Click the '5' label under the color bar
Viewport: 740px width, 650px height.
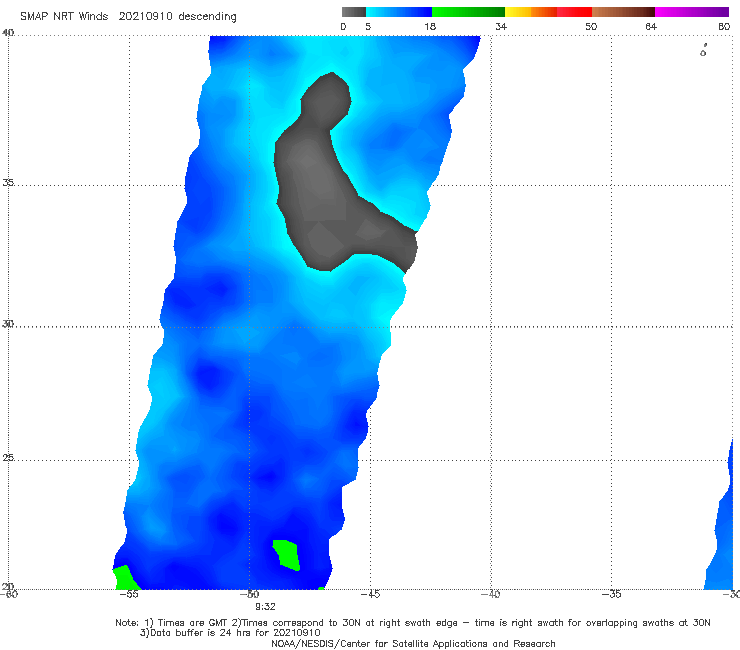click(368, 26)
